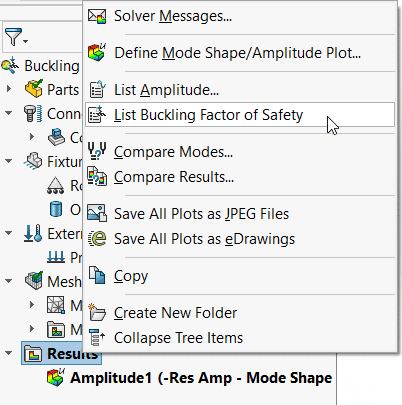Click the Solver Messages envelope icon
The width and height of the screenshot is (402, 405).
click(97, 16)
